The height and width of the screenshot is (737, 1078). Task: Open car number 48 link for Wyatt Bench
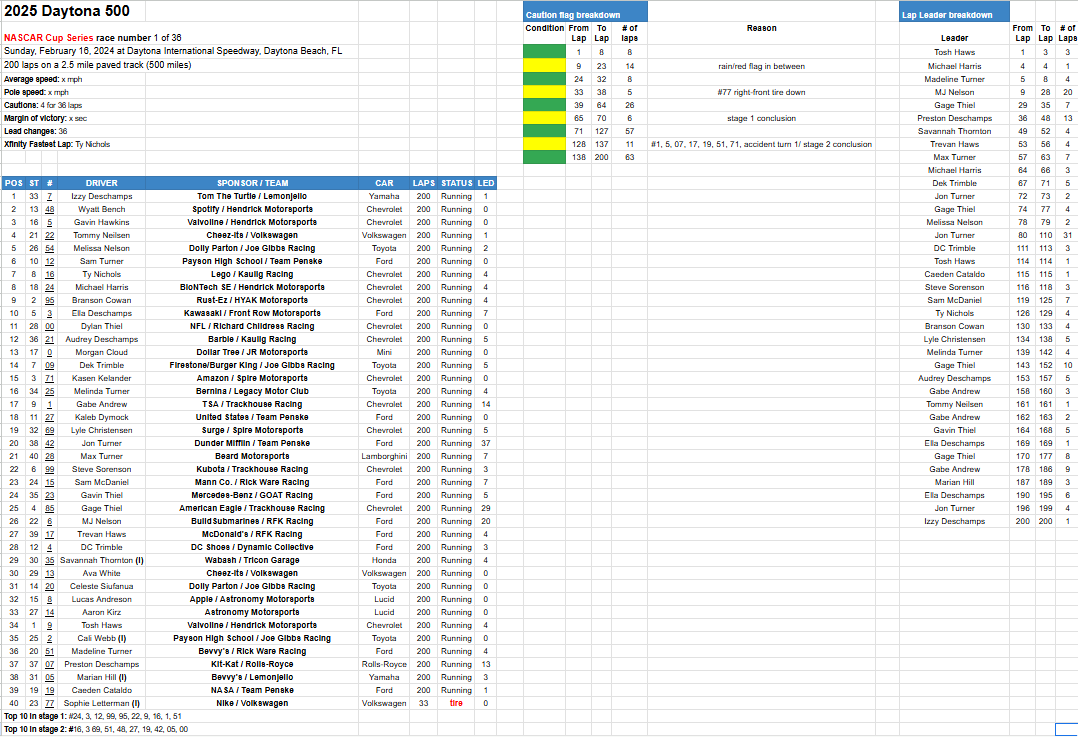pos(50,210)
